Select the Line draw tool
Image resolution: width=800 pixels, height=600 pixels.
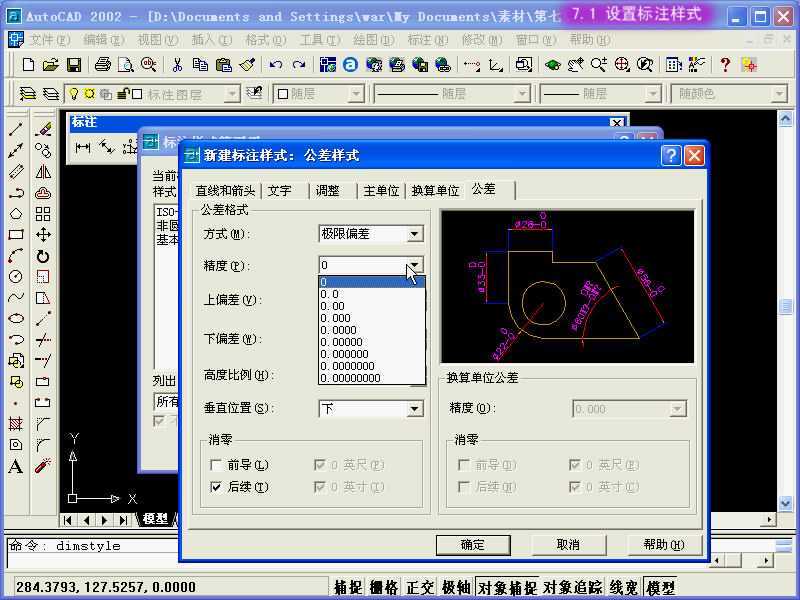15,130
